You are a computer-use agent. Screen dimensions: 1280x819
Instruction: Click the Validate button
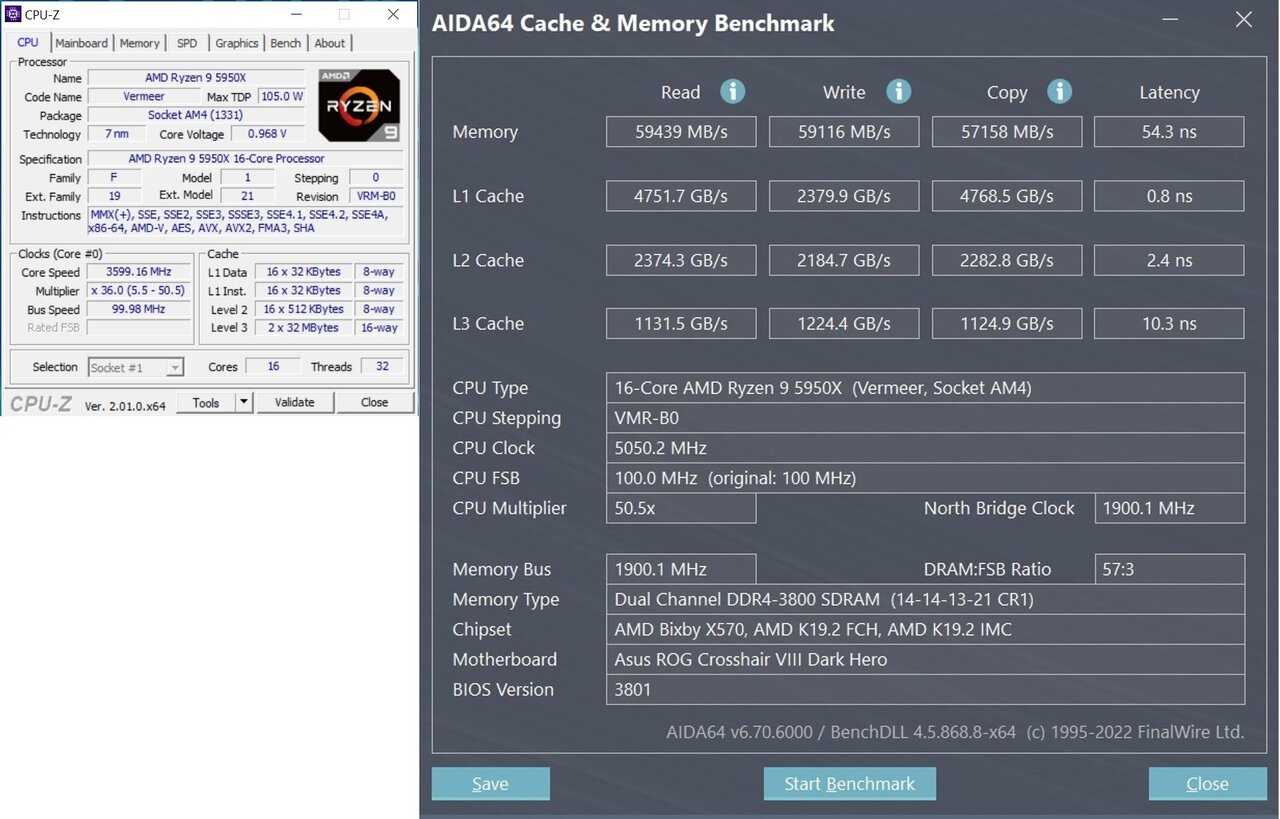click(294, 402)
